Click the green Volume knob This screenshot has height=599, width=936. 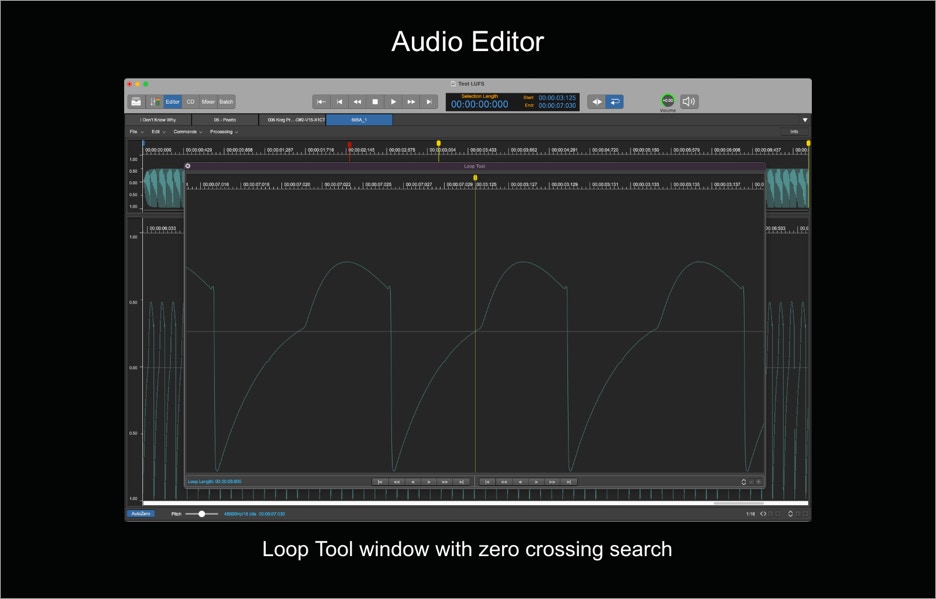(667, 101)
